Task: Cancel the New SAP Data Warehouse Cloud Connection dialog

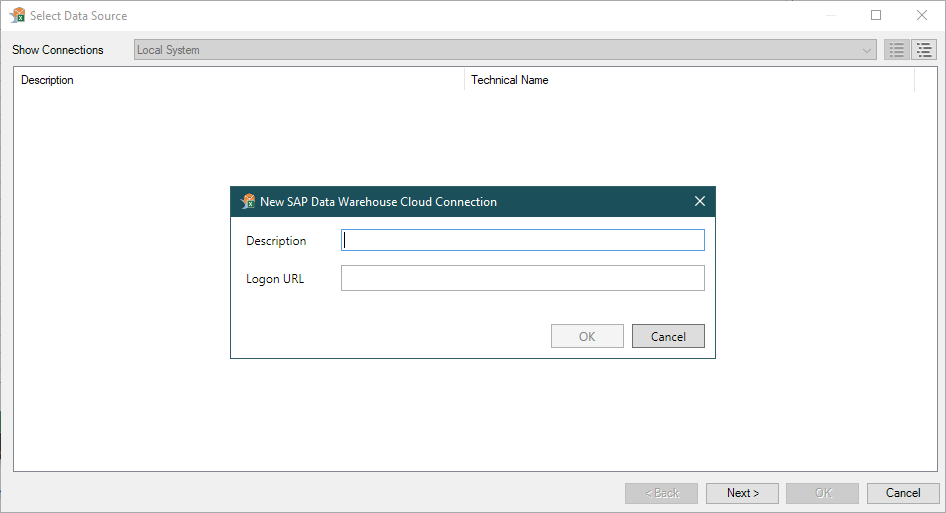Action: point(668,336)
